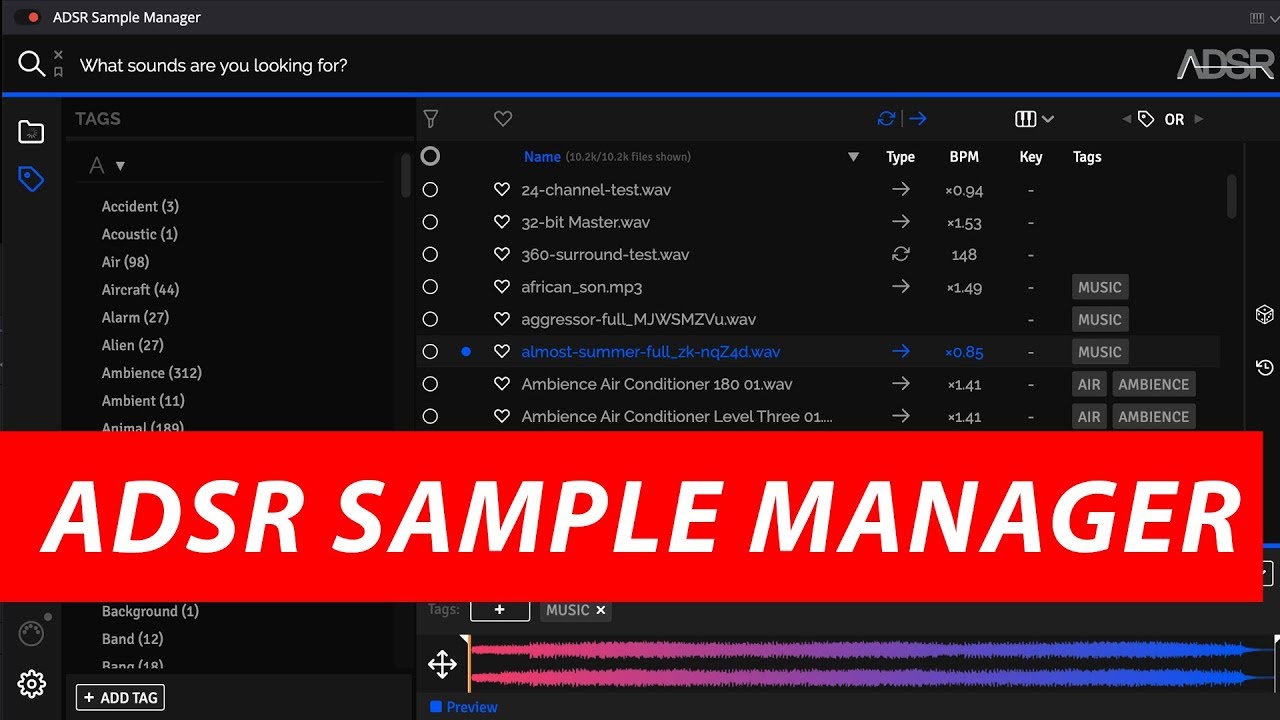Select file almost-summer-full_zk-nqZ4d.wav
This screenshot has width=1280, height=720.
[651, 352]
